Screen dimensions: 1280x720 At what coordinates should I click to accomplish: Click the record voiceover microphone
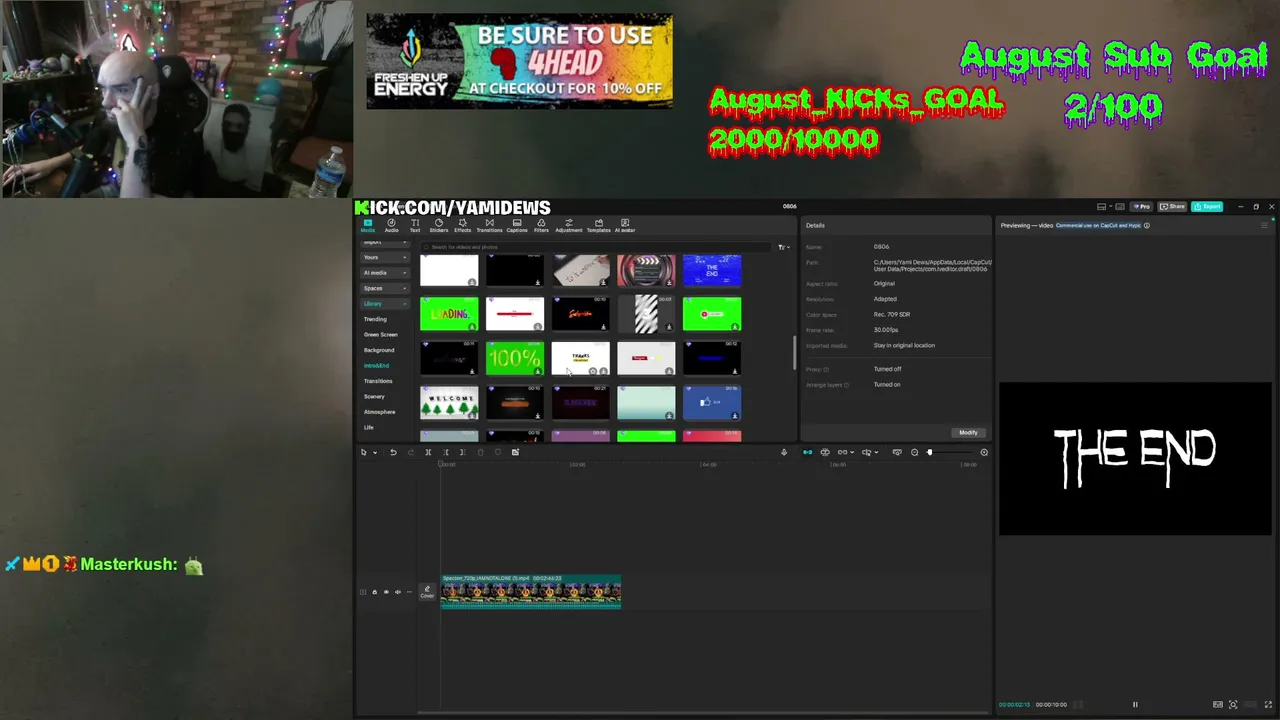tap(784, 453)
